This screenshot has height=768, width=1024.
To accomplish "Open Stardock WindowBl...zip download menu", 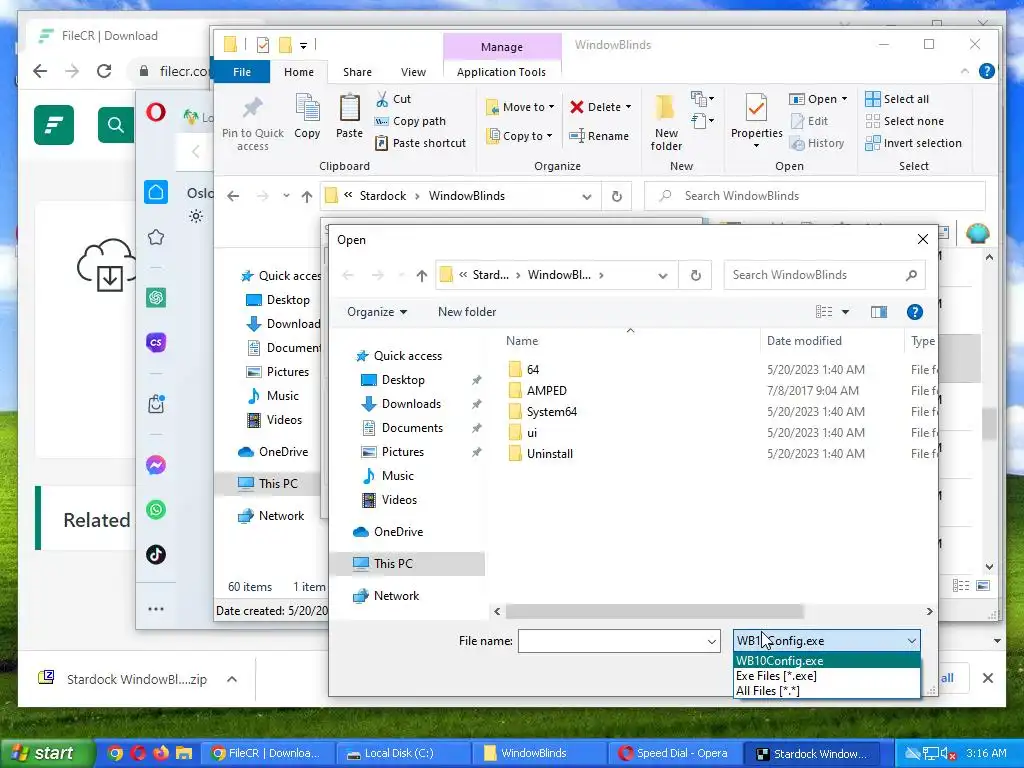I will click(x=232, y=679).
